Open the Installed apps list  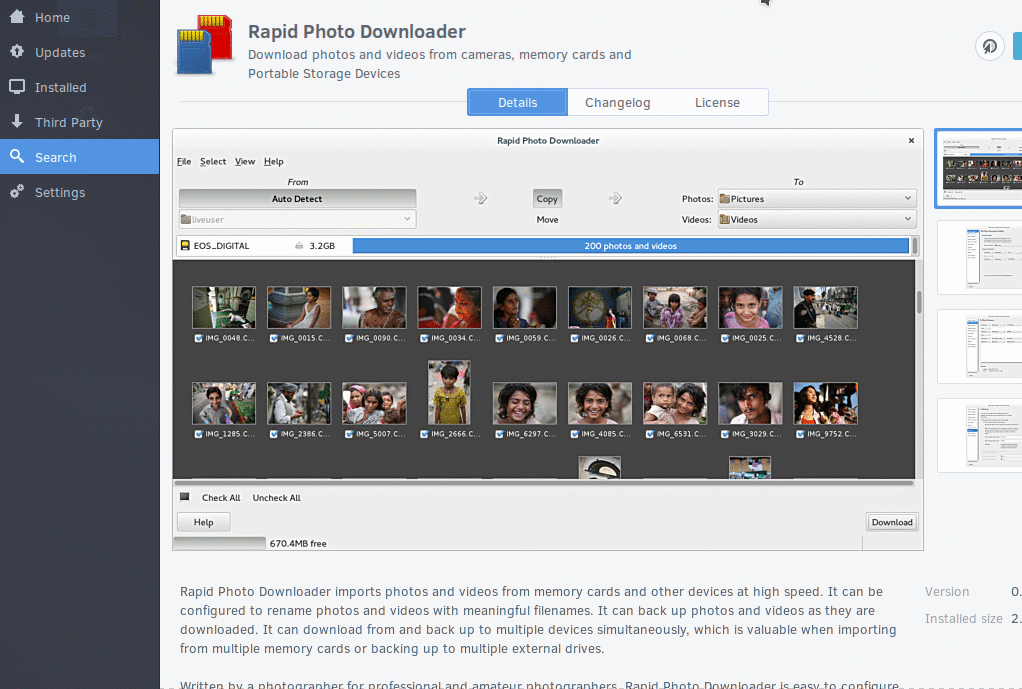[x=80, y=87]
